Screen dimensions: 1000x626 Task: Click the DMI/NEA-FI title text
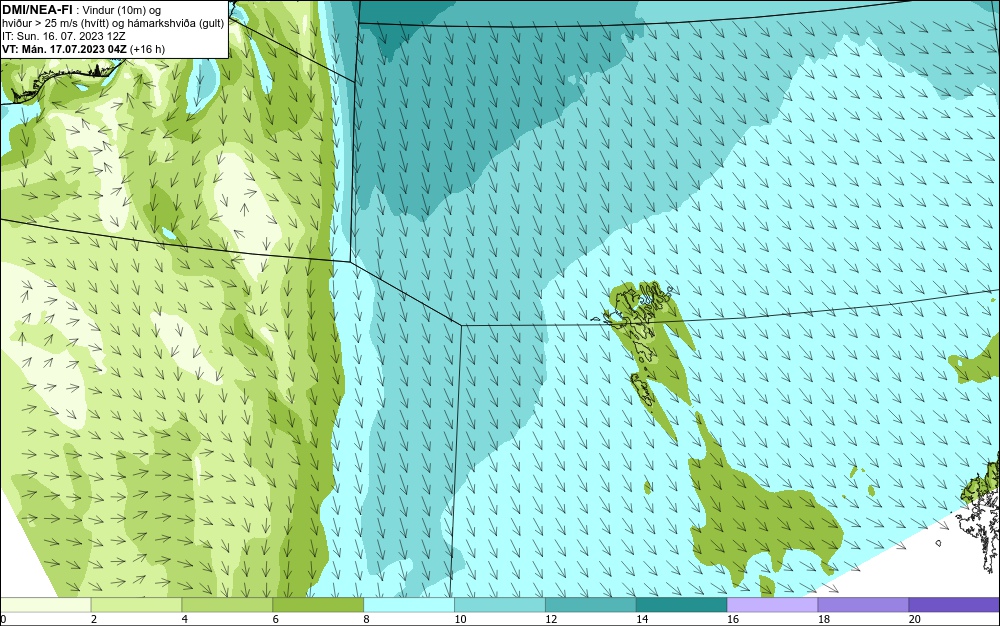coord(37,9)
